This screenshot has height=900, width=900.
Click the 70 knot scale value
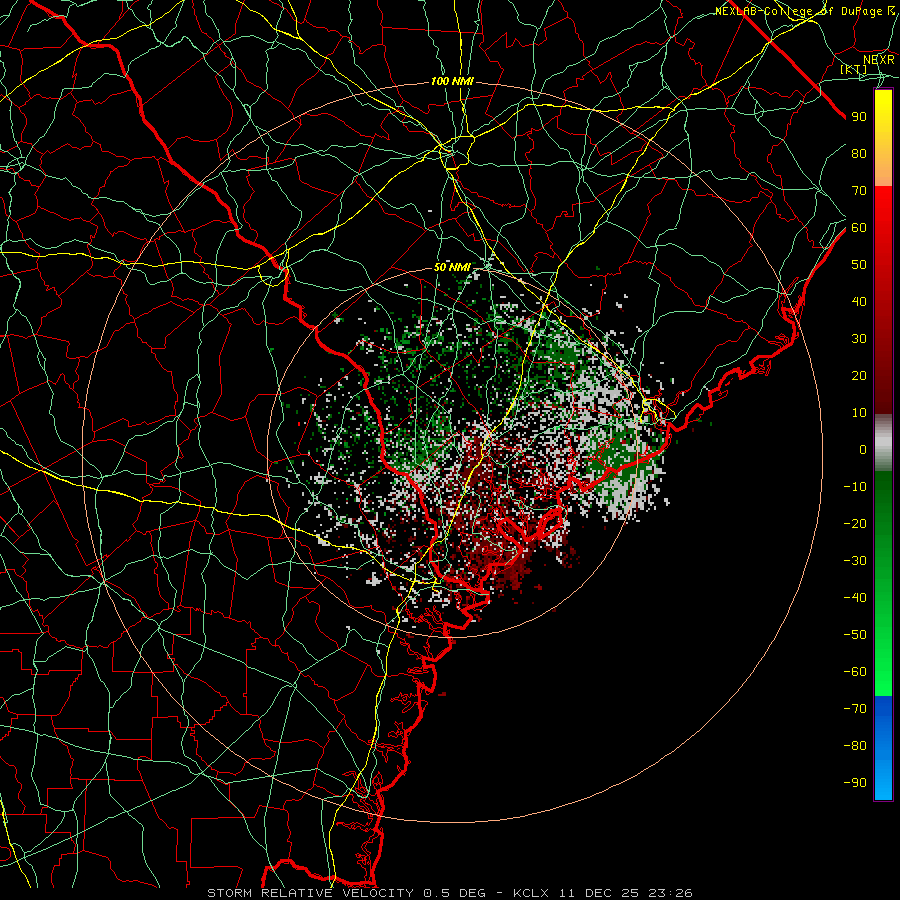tap(859, 191)
